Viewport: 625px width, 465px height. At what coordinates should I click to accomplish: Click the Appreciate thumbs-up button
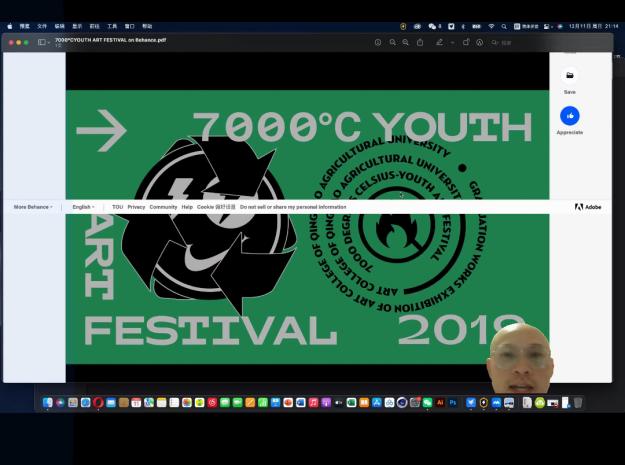[x=569, y=116]
